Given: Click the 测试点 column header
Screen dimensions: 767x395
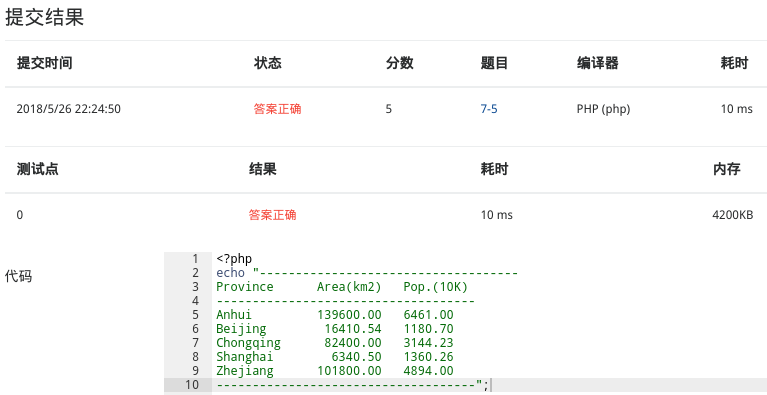Looking at the screenshot, I should click(37, 169).
